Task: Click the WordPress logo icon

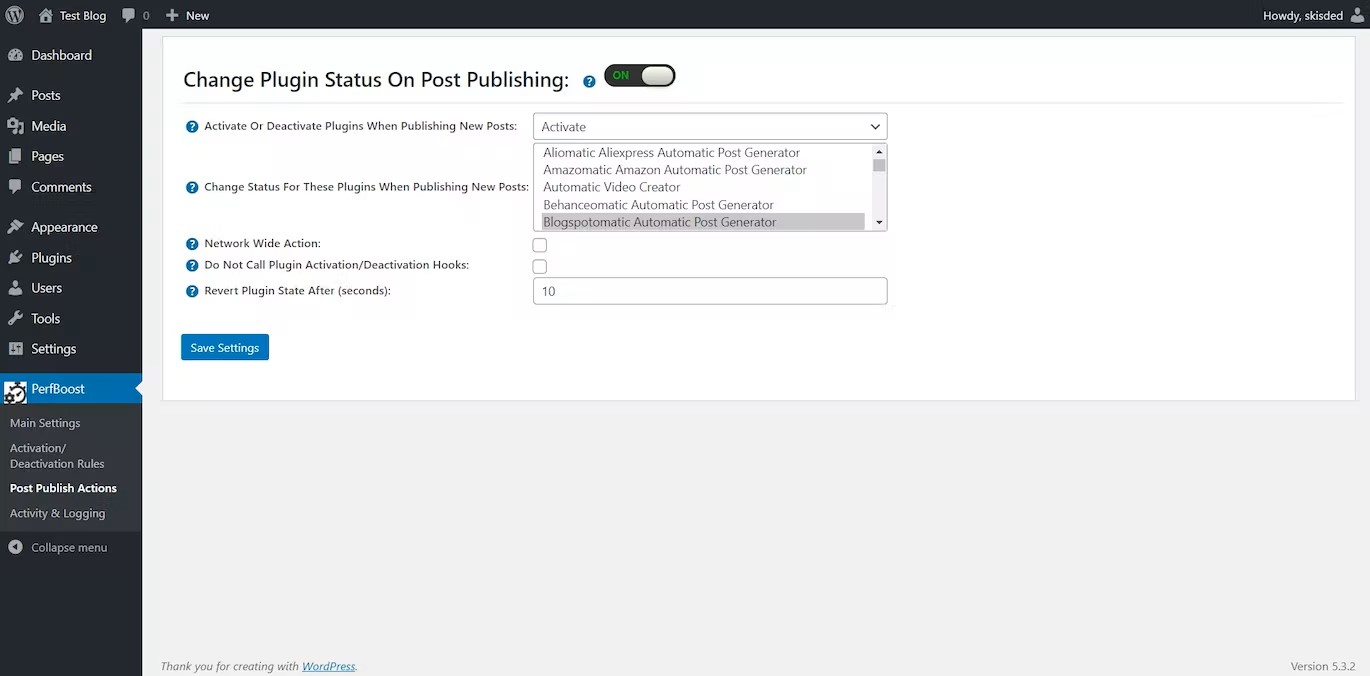Action: point(15,15)
